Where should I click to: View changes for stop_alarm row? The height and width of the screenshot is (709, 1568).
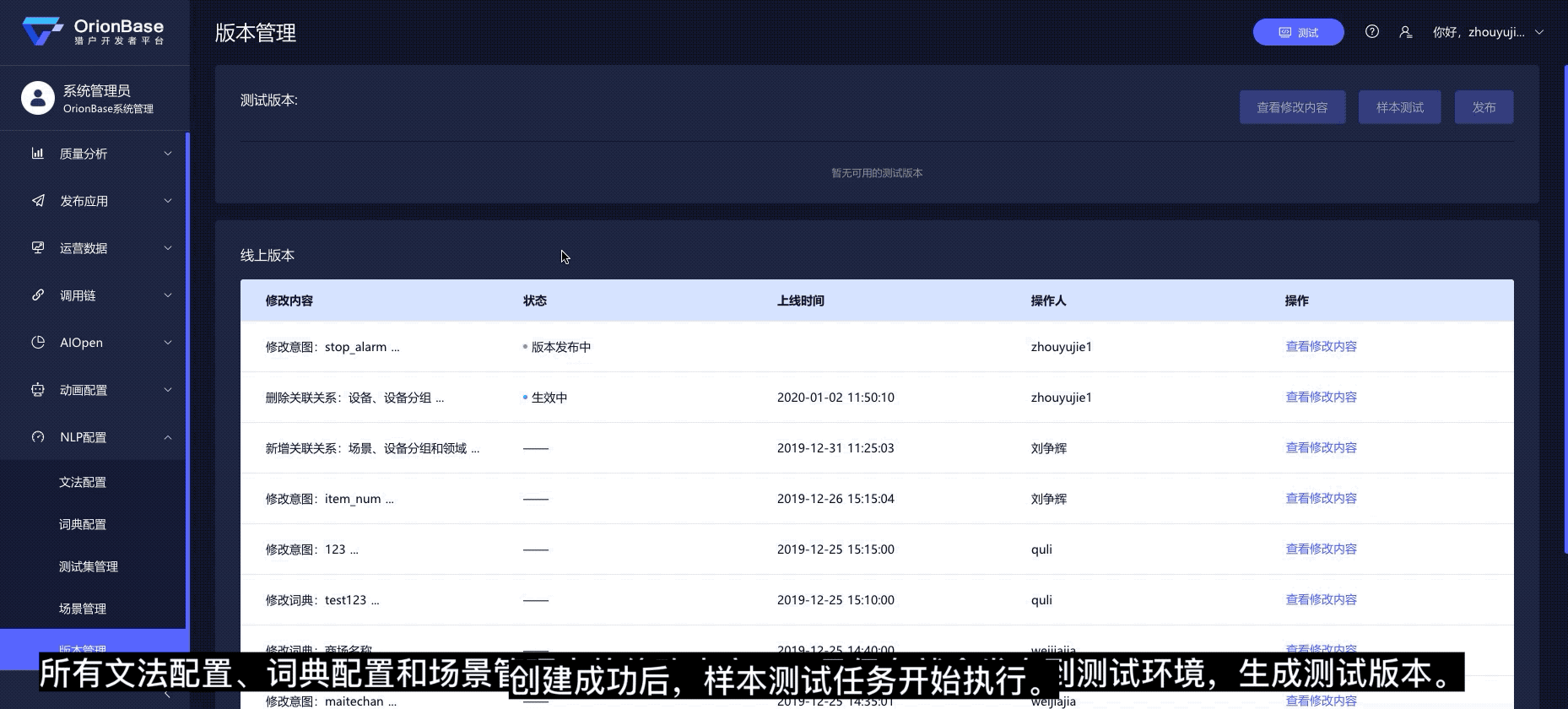pyautogui.click(x=1321, y=346)
